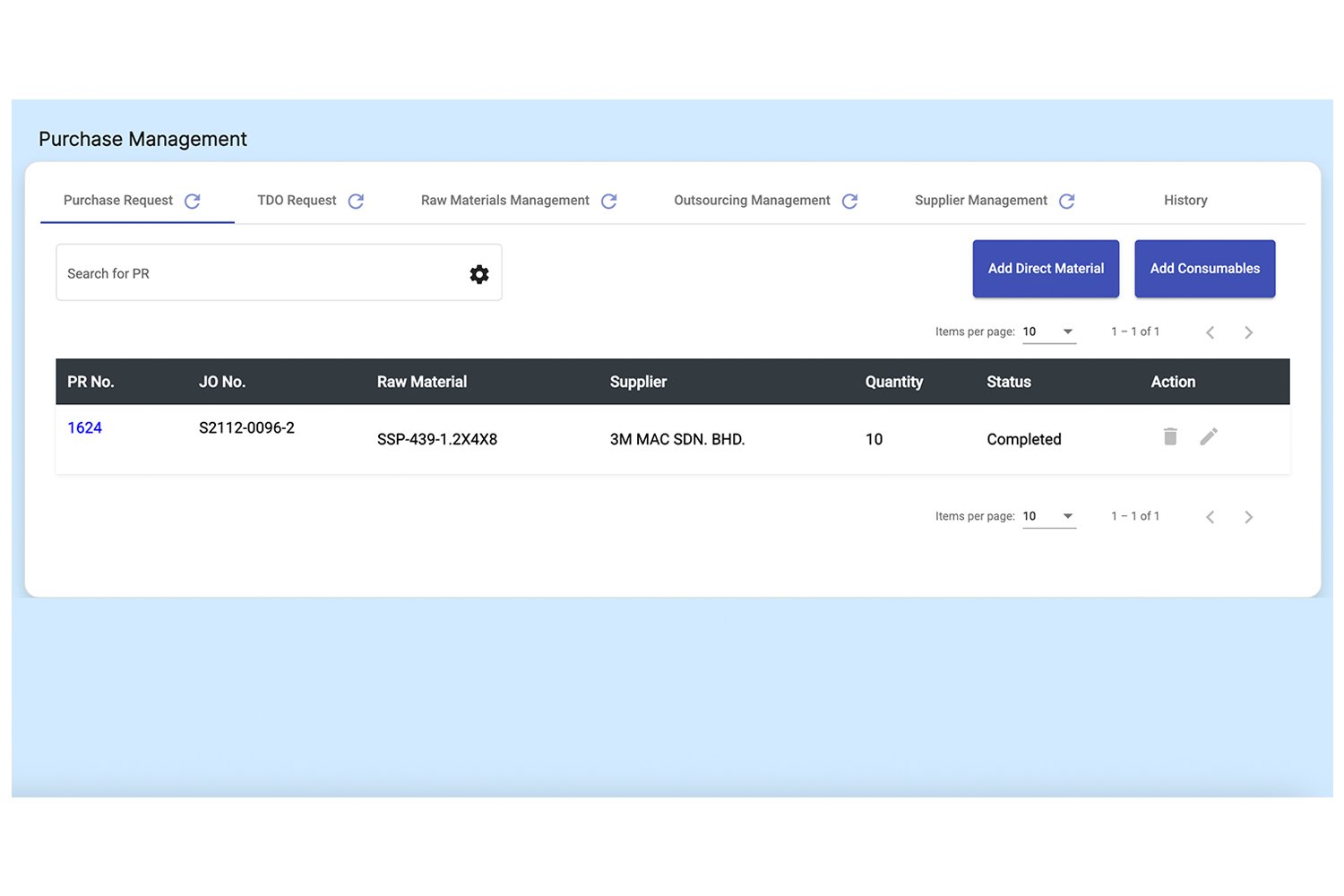The width and height of the screenshot is (1344, 896).
Task: Refresh the Purchase Request tab
Action: [x=192, y=202]
